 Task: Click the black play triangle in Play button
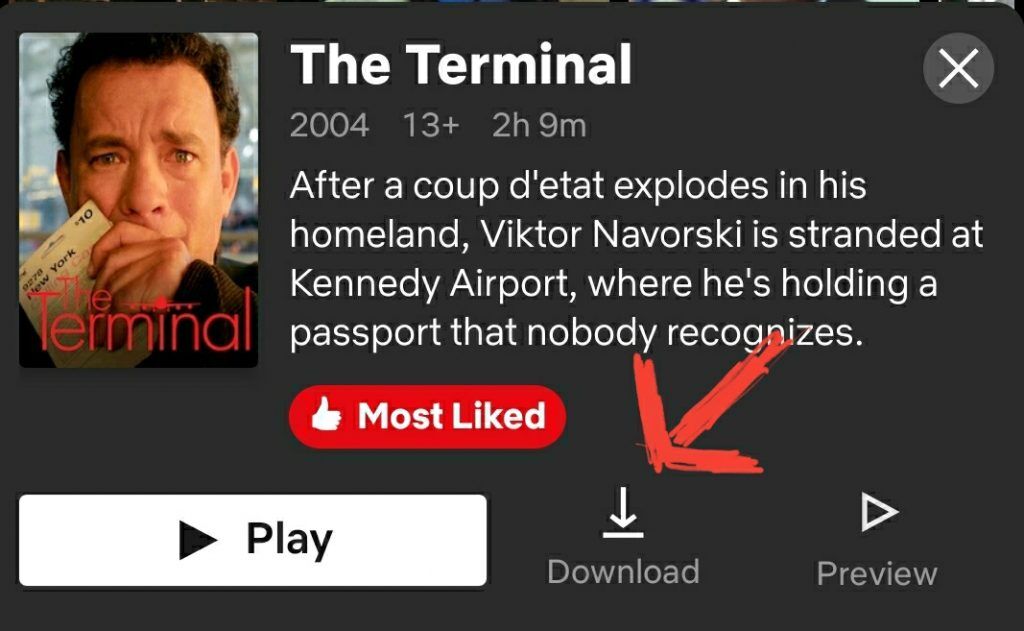tap(197, 540)
